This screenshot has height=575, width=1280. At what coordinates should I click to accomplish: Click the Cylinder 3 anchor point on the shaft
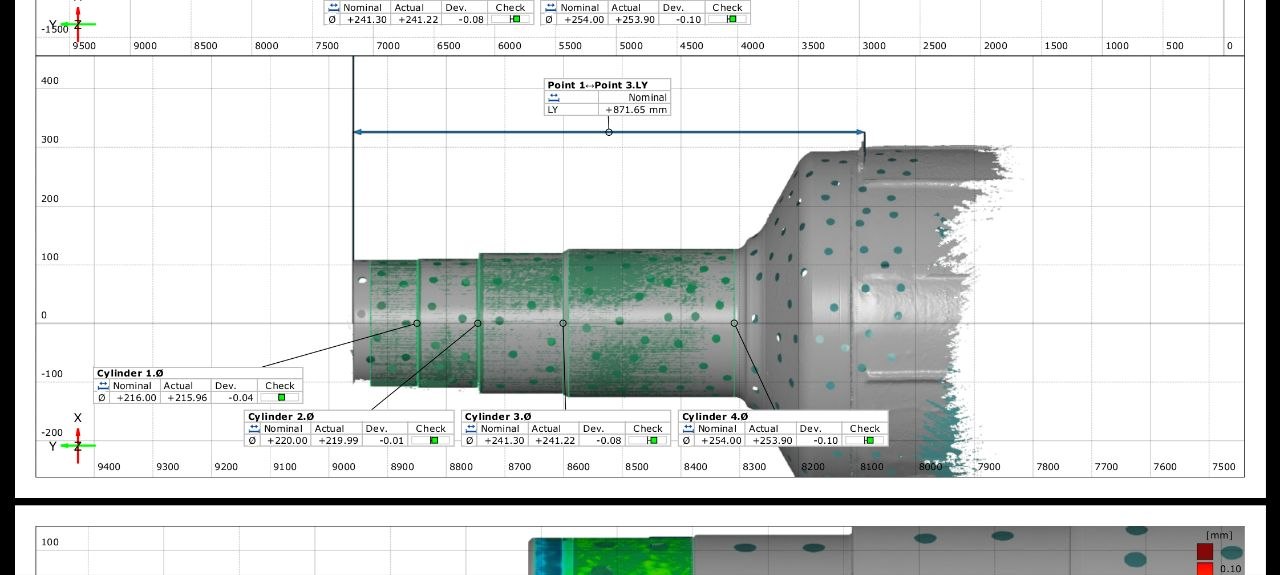pos(563,323)
